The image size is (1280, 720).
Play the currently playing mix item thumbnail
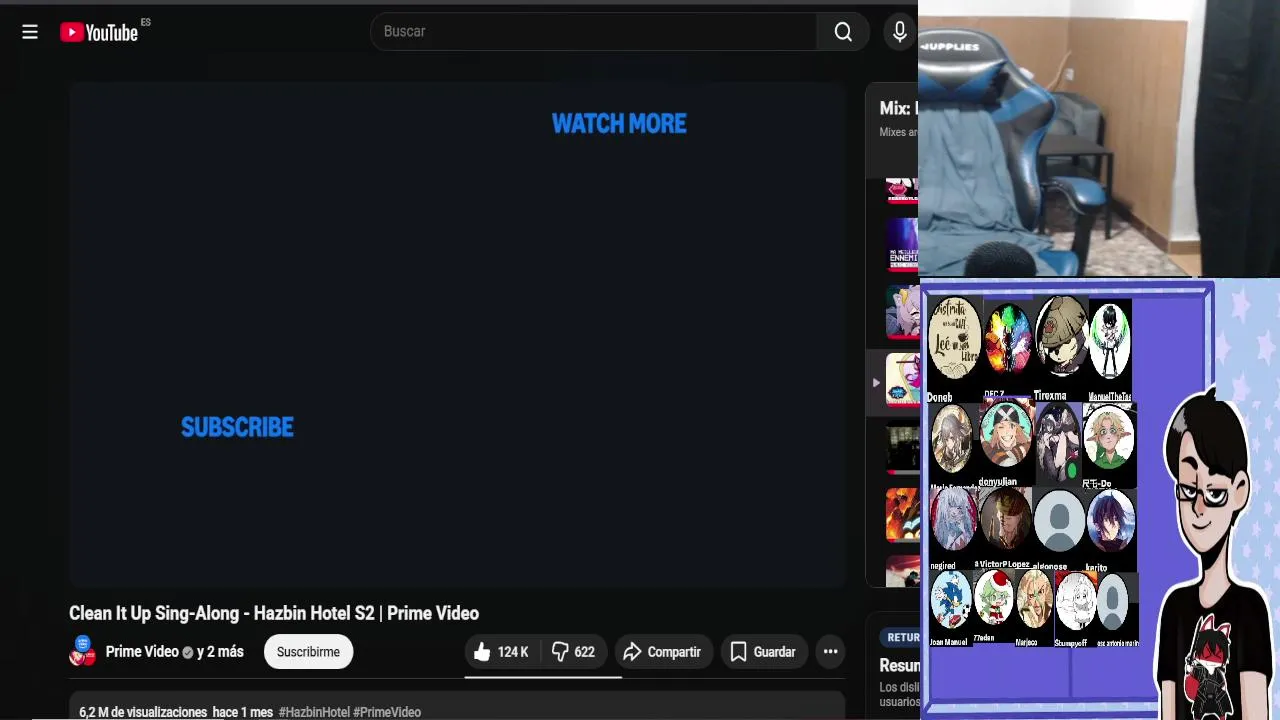(x=902, y=380)
